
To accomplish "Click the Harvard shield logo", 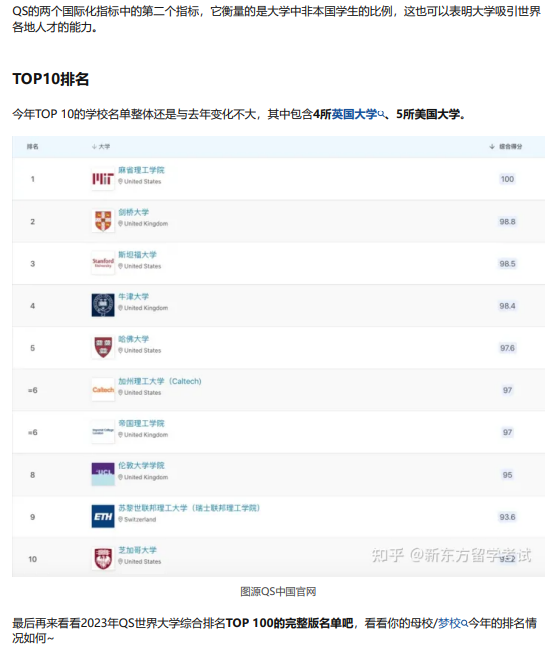I will pyautogui.click(x=103, y=347).
